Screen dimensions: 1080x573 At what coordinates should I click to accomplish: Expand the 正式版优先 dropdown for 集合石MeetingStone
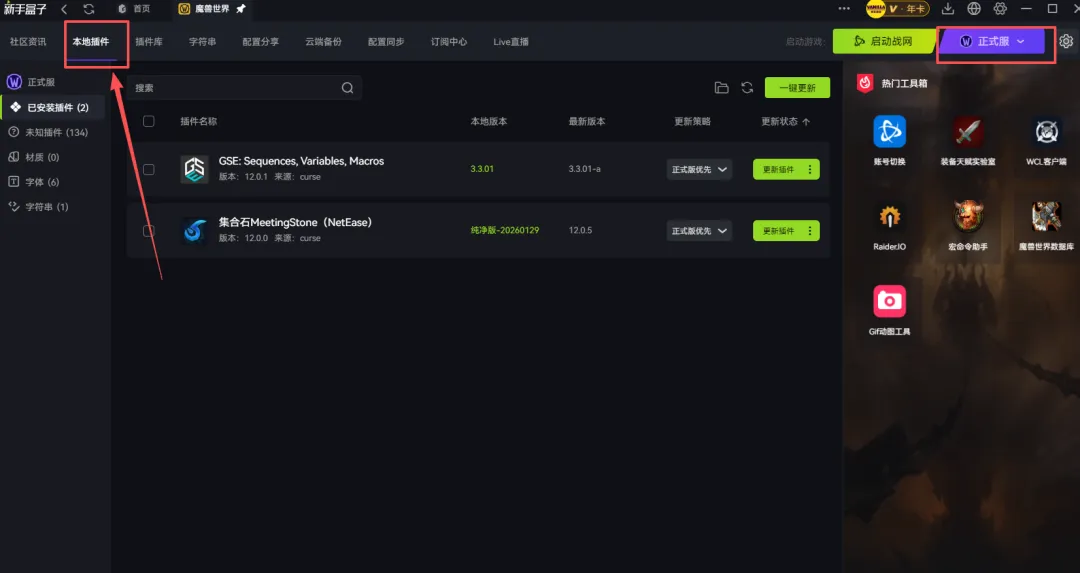pyautogui.click(x=699, y=230)
